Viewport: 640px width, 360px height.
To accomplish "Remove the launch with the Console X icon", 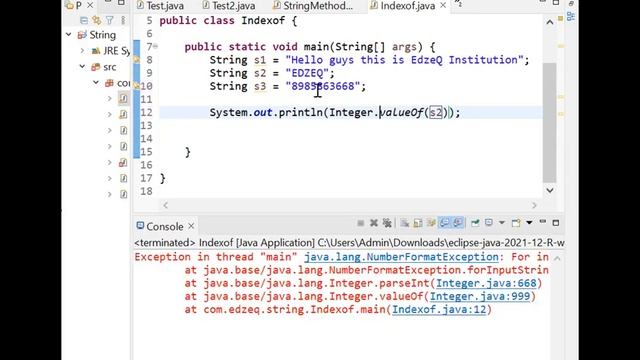I will (x=373, y=223).
